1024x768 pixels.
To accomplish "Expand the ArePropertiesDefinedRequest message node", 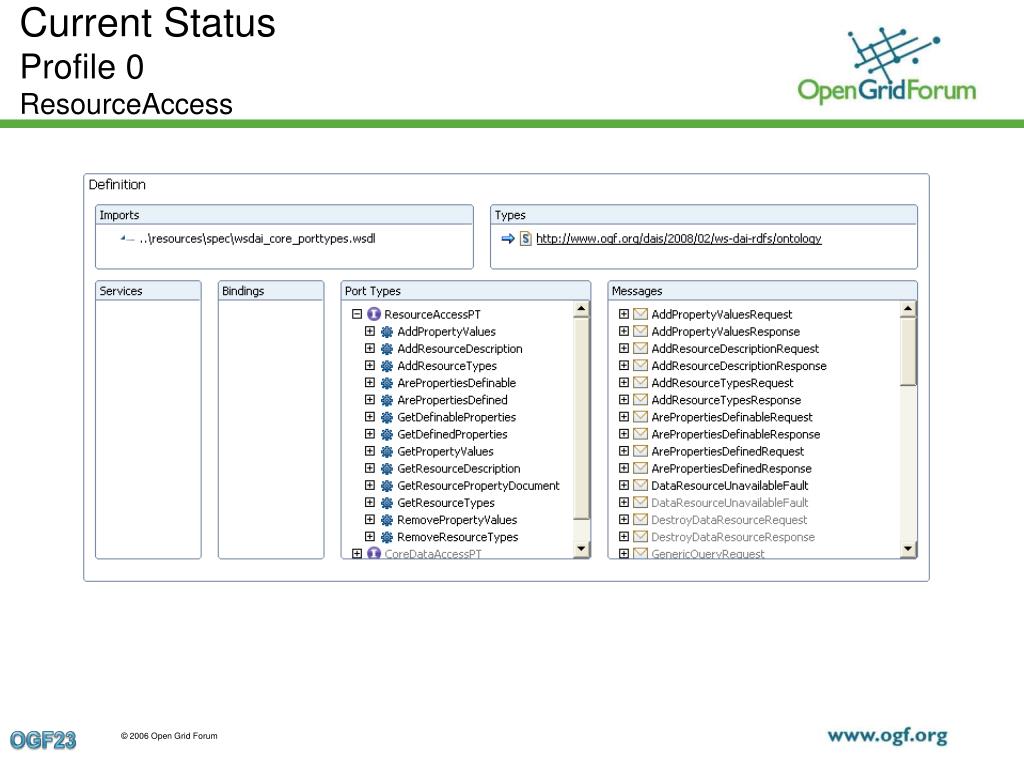I will click(x=624, y=451).
